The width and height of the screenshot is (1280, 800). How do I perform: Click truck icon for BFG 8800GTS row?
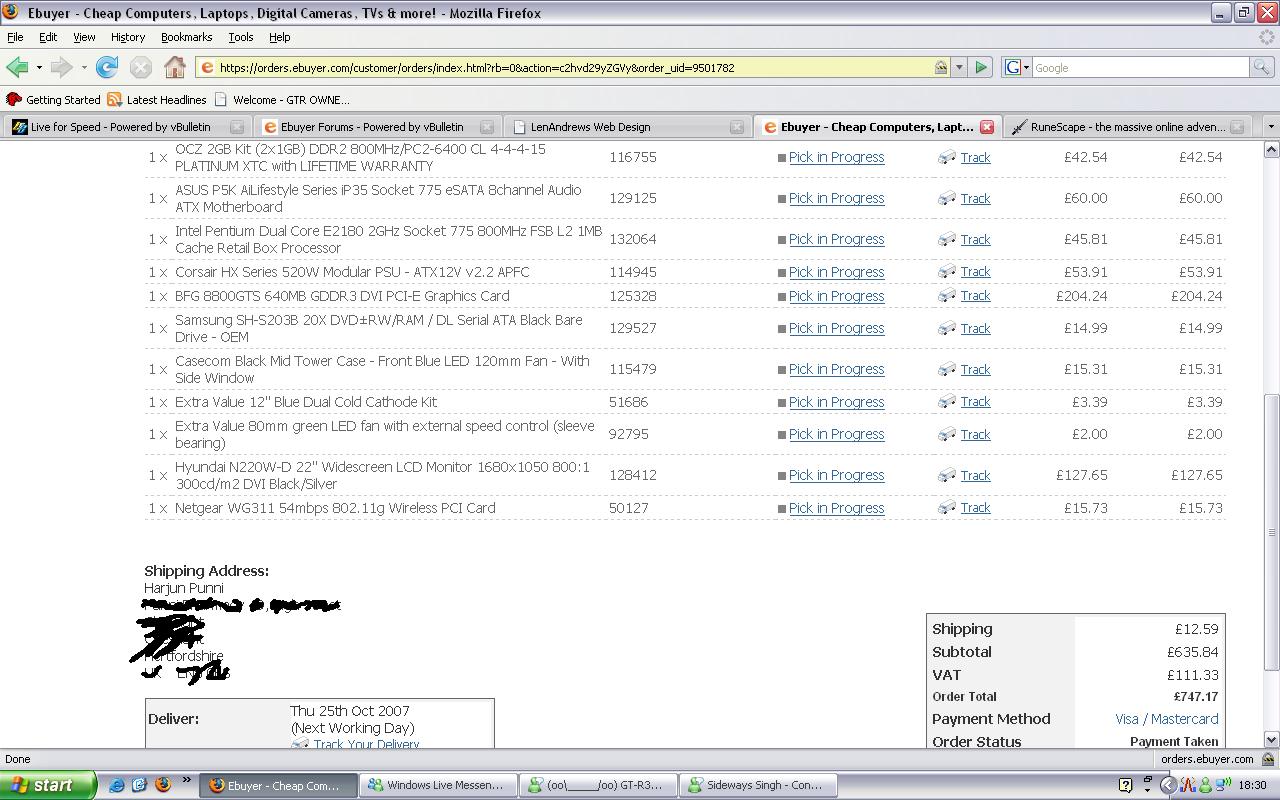point(946,295)
